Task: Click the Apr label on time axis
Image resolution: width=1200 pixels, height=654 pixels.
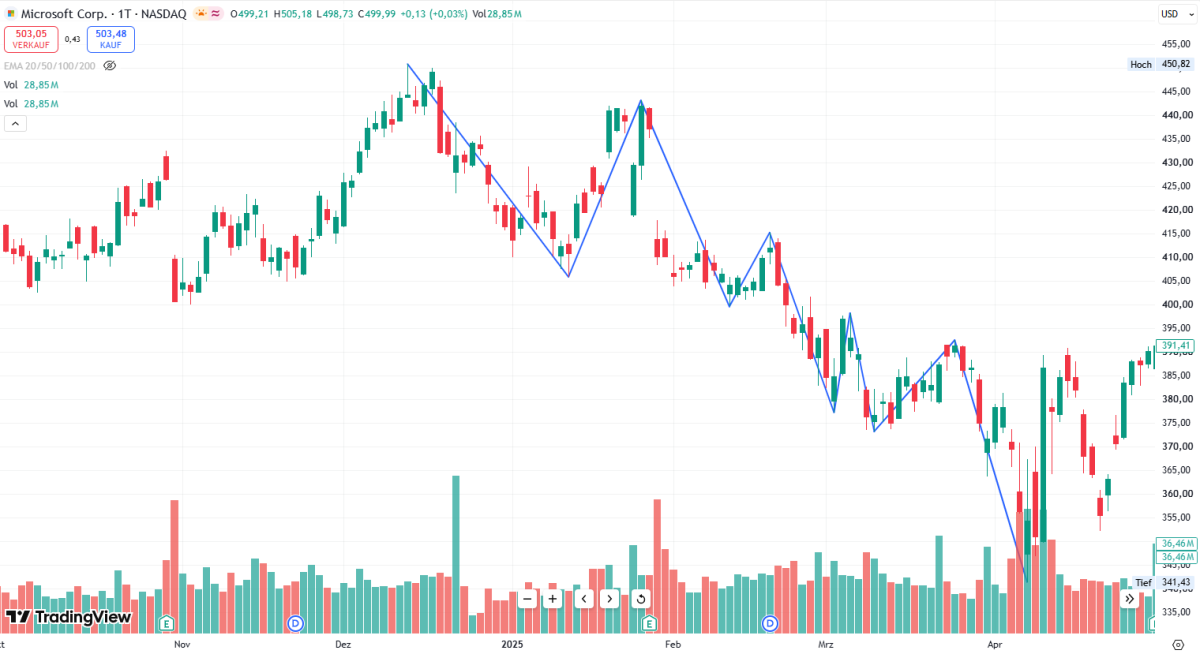Action: coord(995,645)
